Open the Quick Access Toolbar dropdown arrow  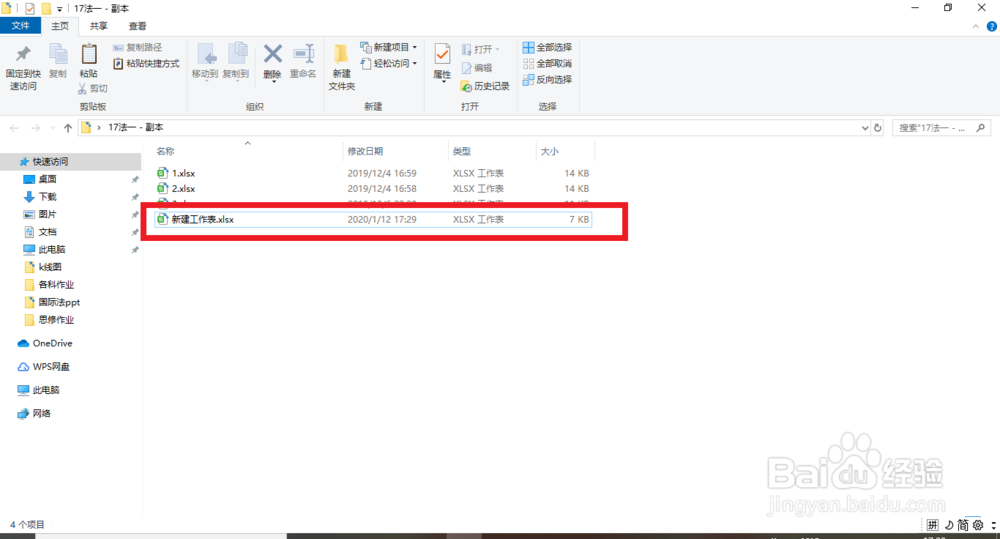59,9
